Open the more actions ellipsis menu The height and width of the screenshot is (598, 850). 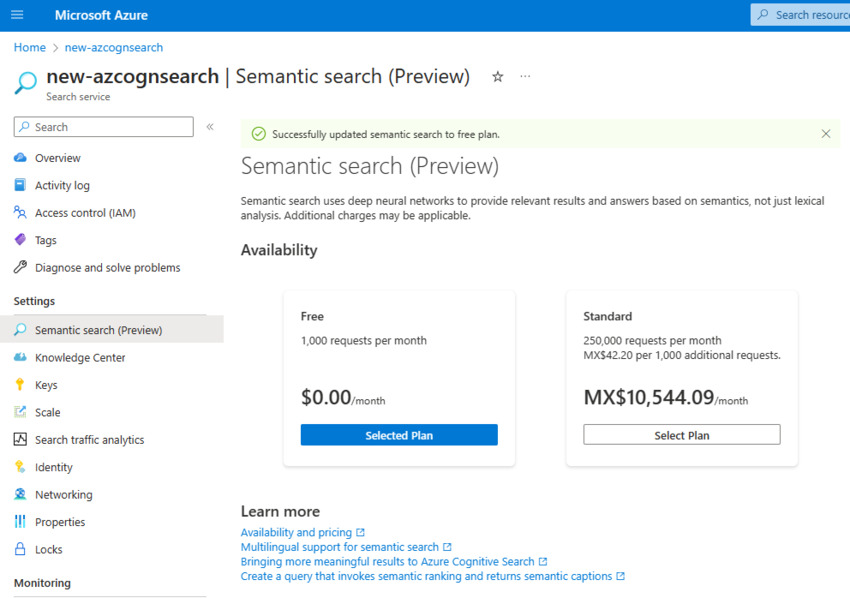525,76
